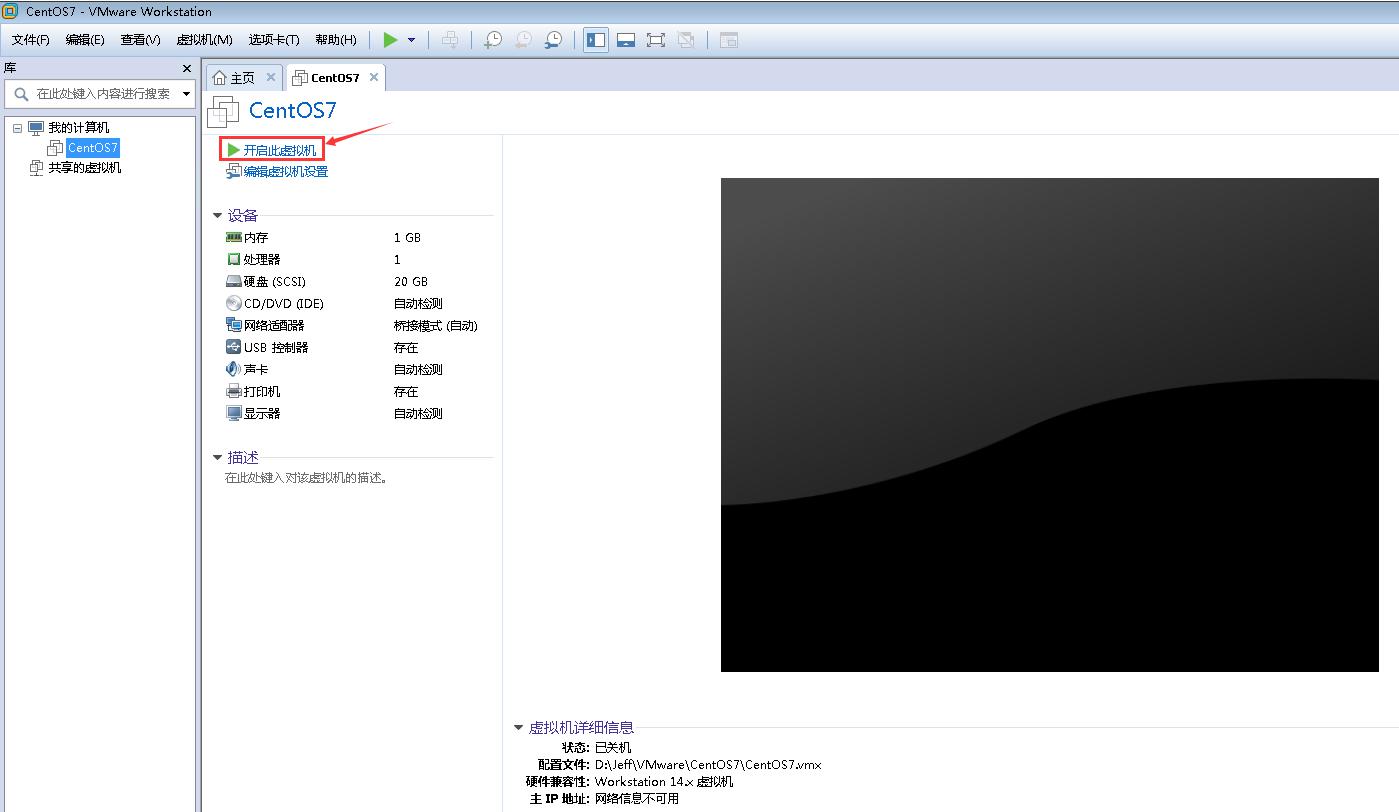The height and width of the screenshot is (812, 1399).
Task: Click the console view toolbar icon
Action: pos(729,40)
